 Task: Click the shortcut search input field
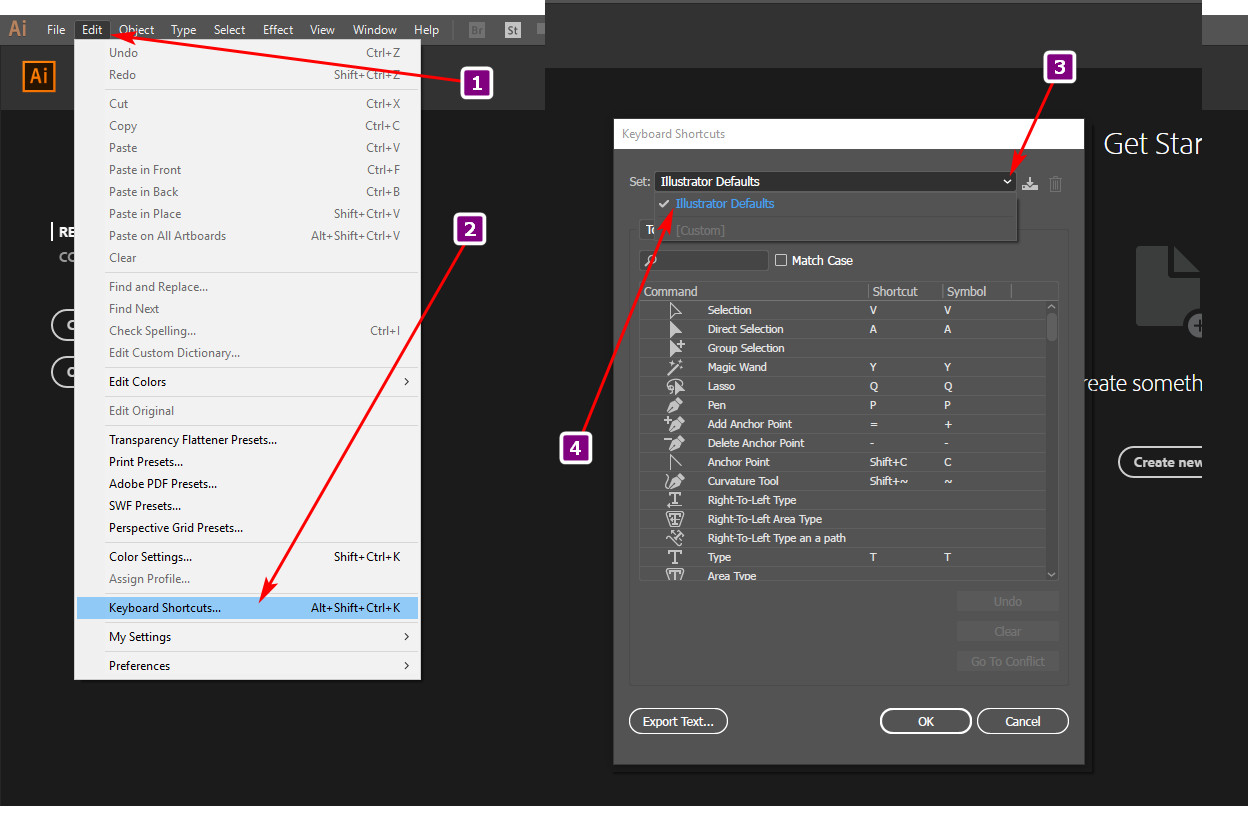704,260
